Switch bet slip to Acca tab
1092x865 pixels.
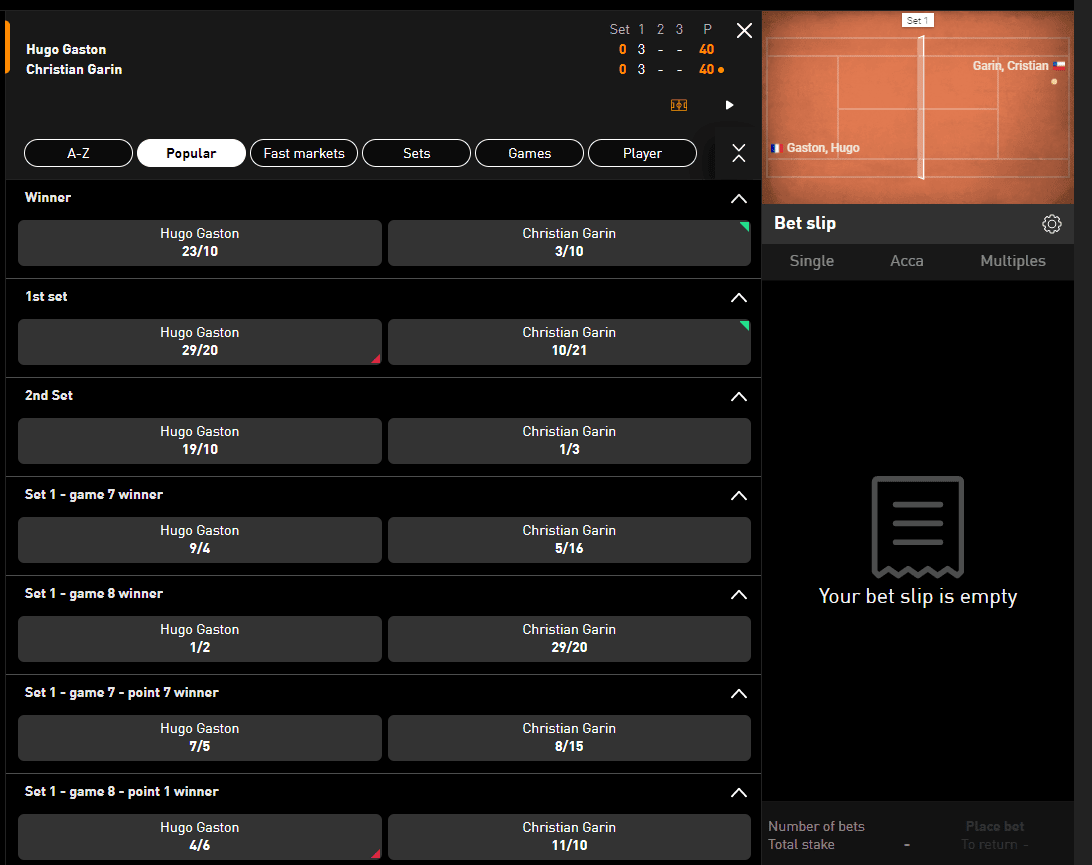click(907, 261)
